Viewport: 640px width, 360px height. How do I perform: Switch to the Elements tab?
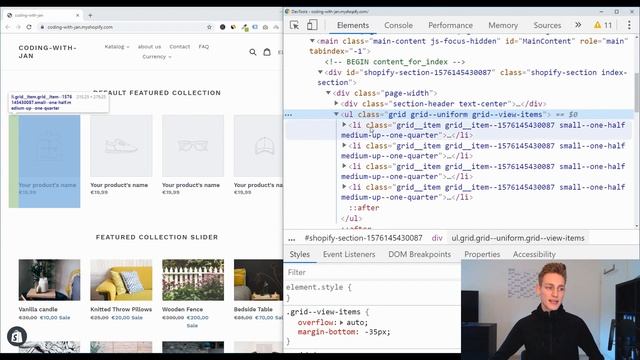tap(353, 25)
